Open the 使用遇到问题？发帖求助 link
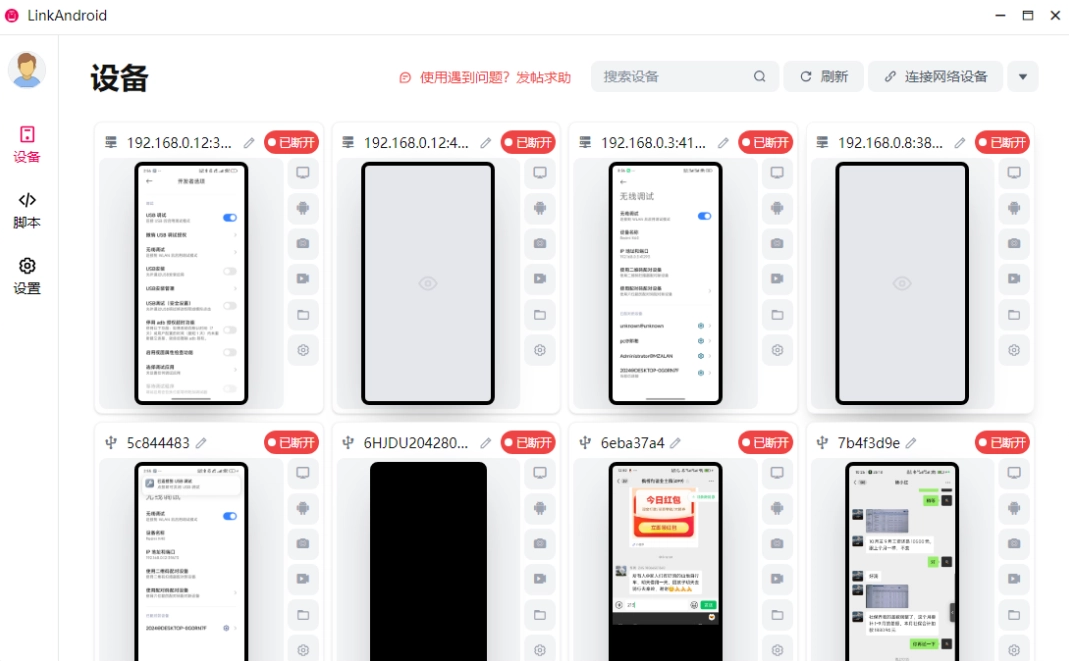Image resolution: width=1069 pixels, height=661 pixels. click(485, 77)
